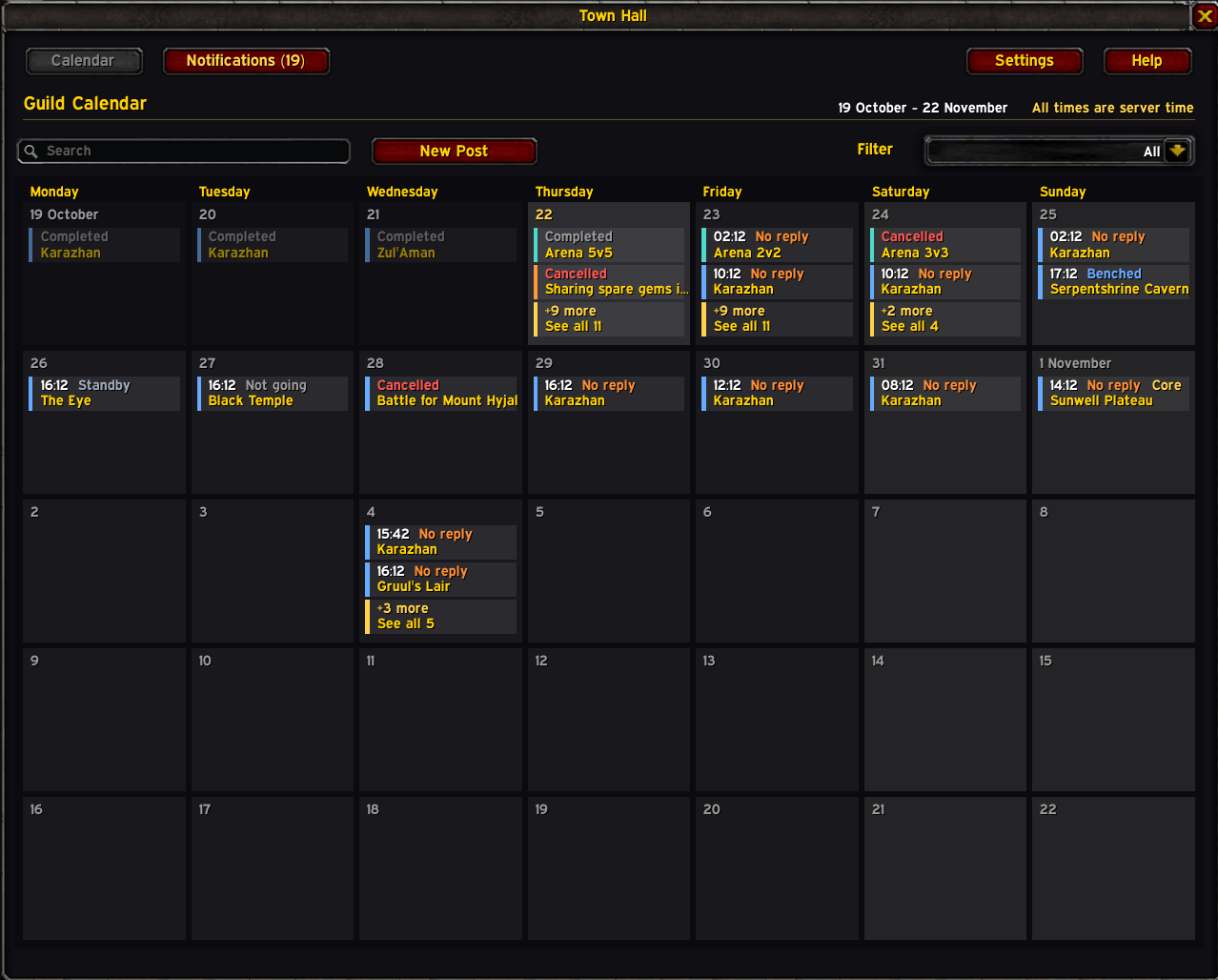Open the Filter combo box showing All
1218x980 pixels.
click(x=1059, y=151)
